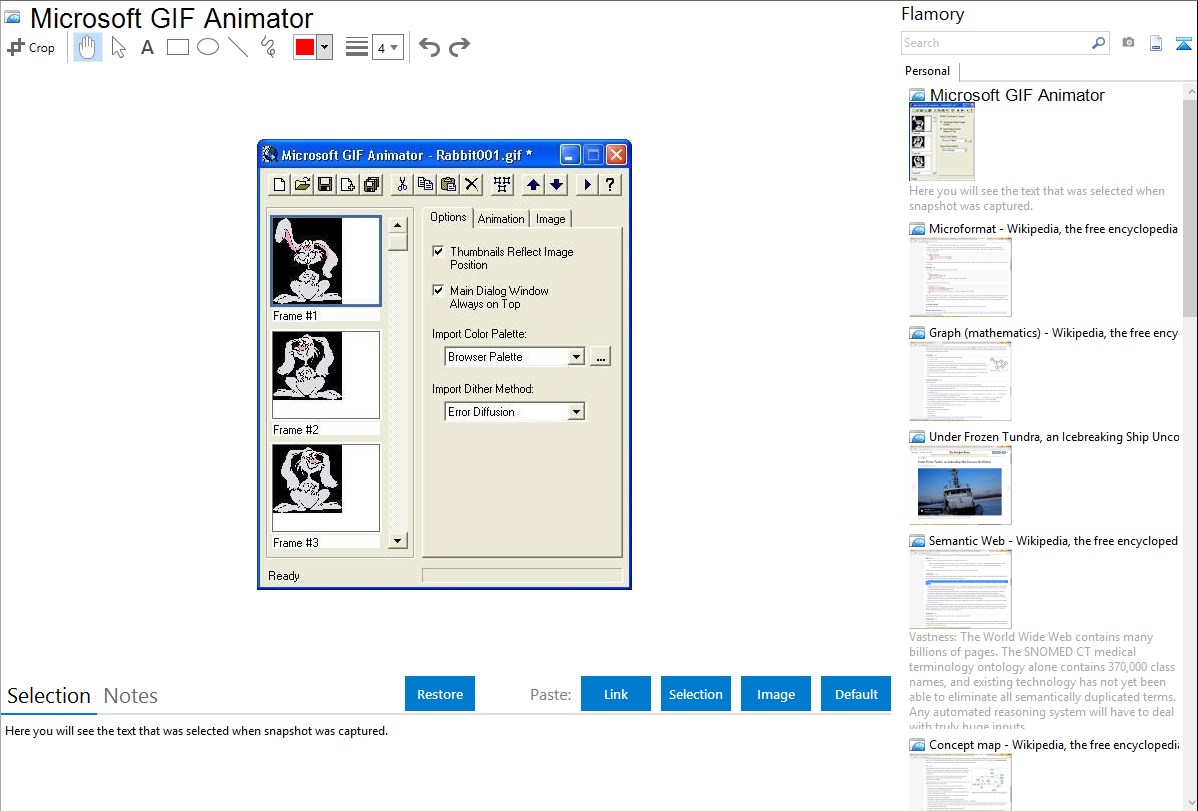Viewport: 1198px width, 811px height.
Task: Switch to the Animation tab
Action: click(501, 219)
